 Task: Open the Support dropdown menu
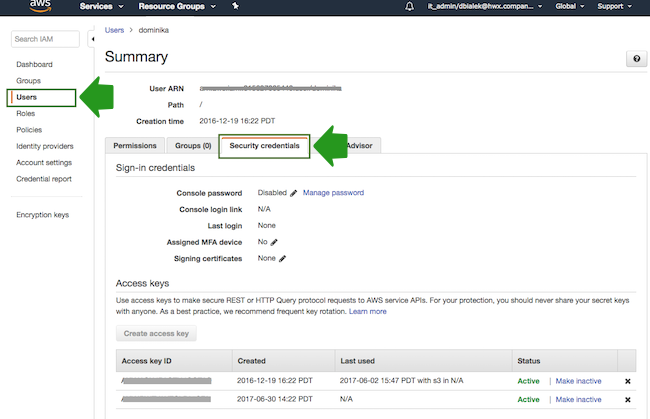(615, 6)
